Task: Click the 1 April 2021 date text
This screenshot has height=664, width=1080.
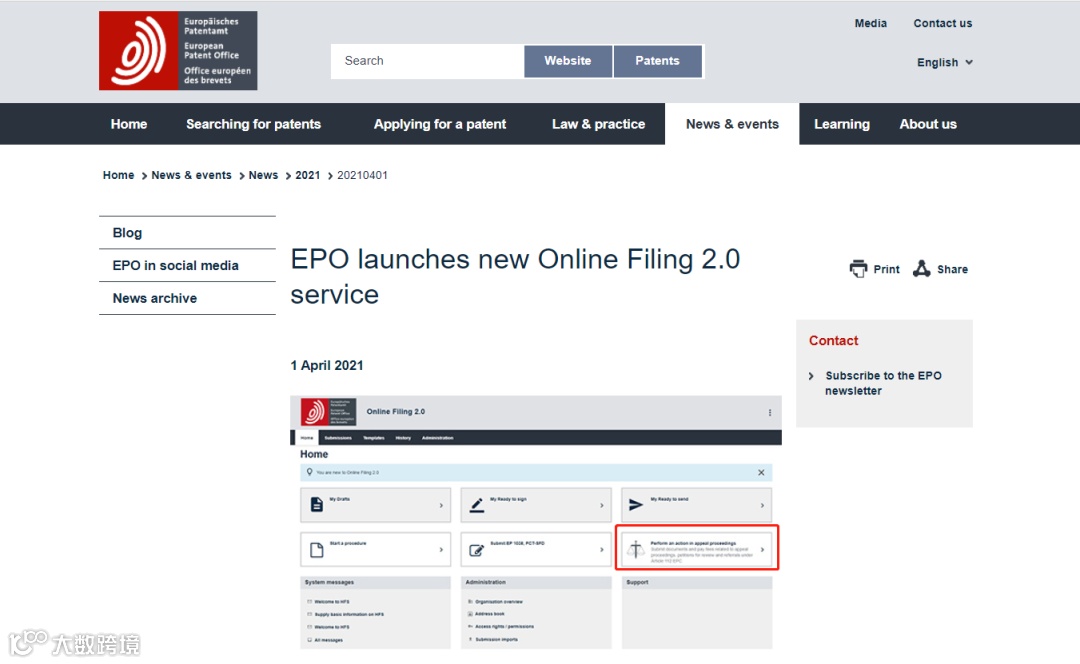Action: (x=326, y=365)
